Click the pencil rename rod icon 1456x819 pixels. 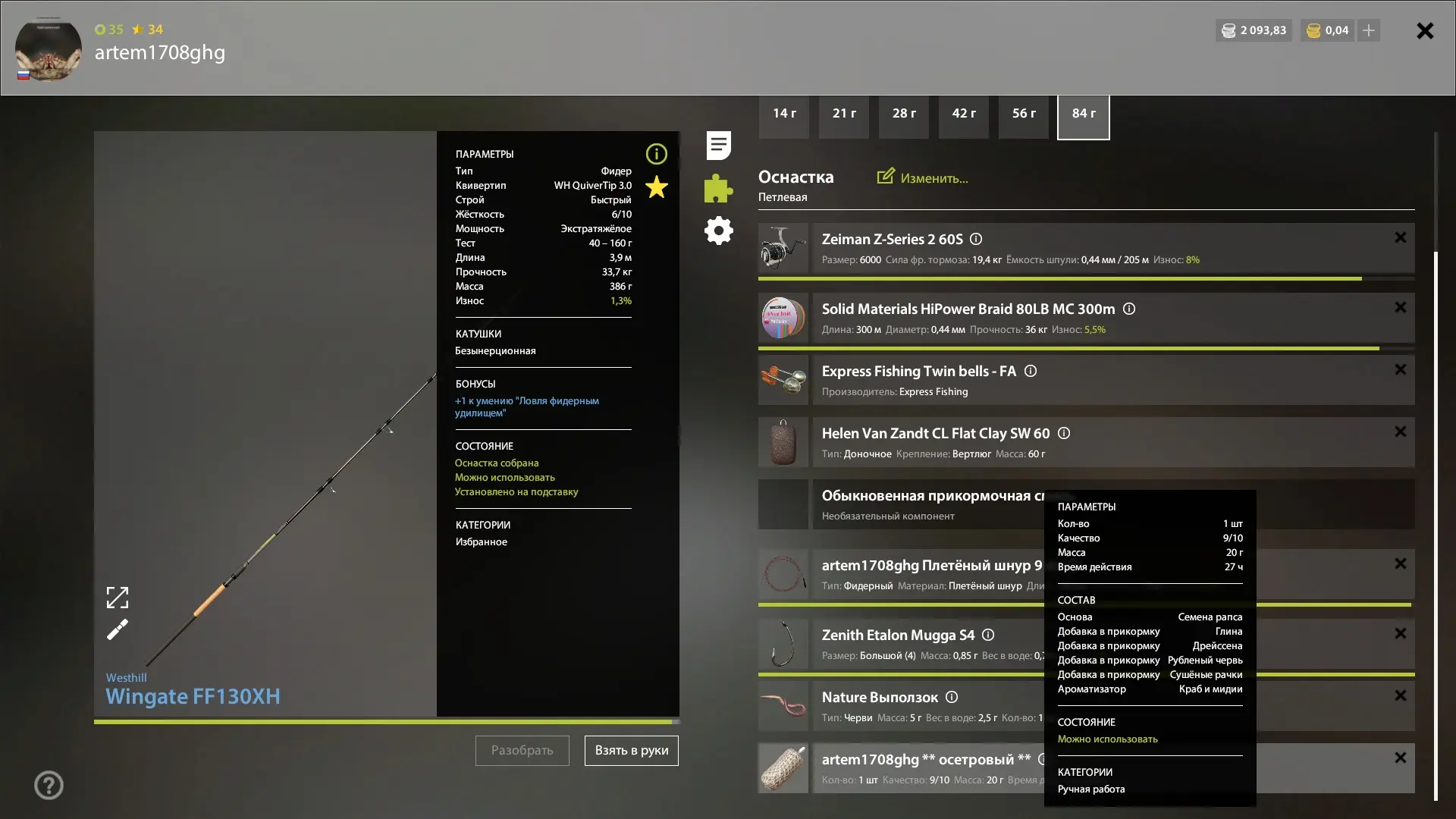(117, 629)
